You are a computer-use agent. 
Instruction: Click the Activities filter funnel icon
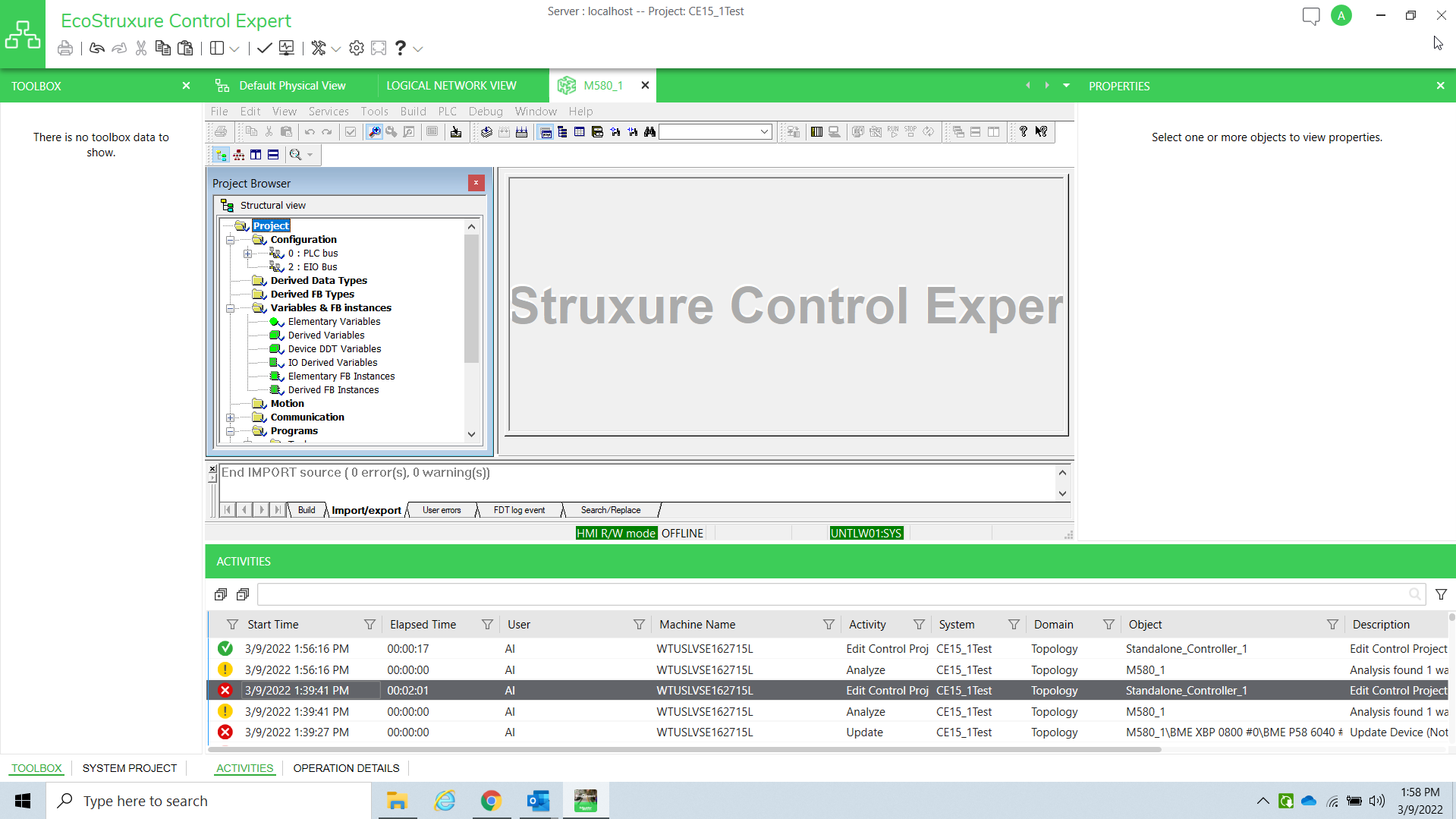click(1441, 594)
